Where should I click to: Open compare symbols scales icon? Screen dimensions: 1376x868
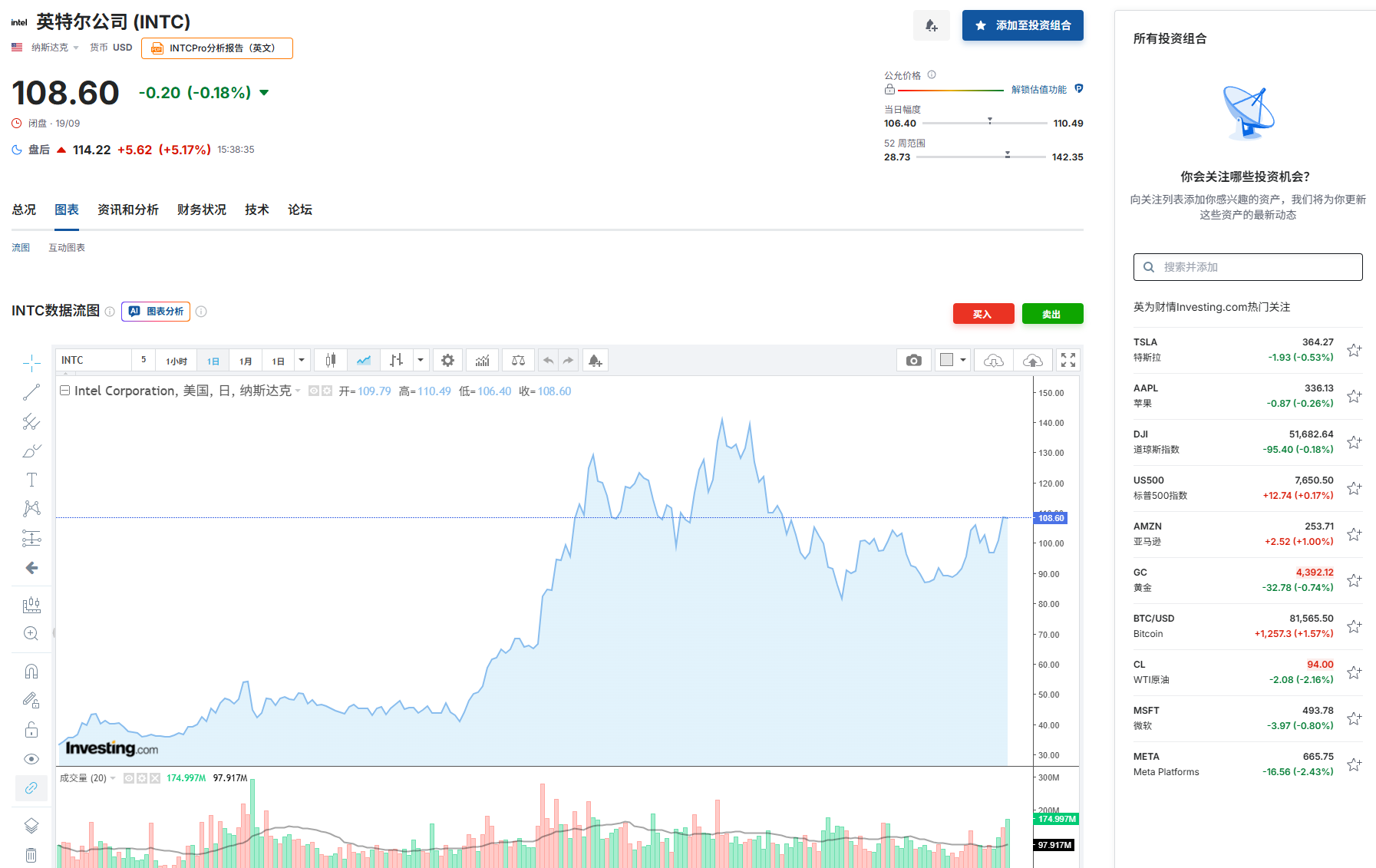click(x=519, y=361)
